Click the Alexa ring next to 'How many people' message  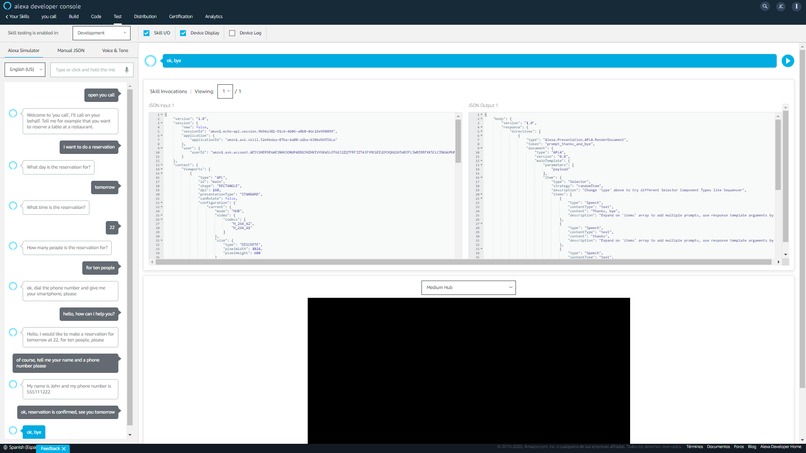point(13,245)
